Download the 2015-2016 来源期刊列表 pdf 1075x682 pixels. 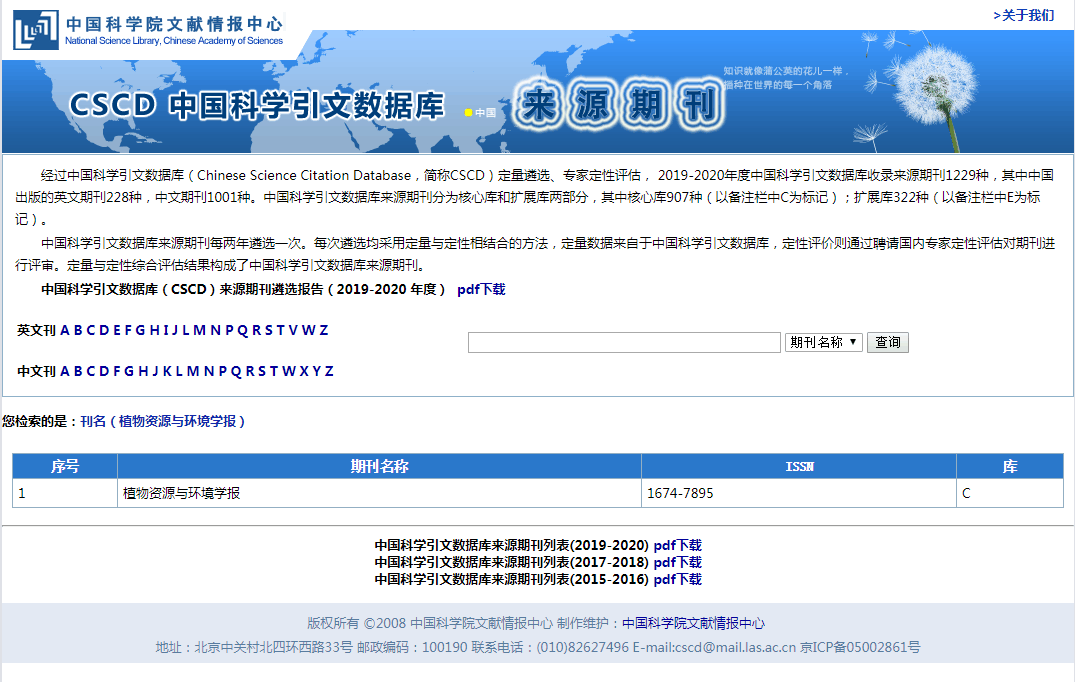click(677, 579)
